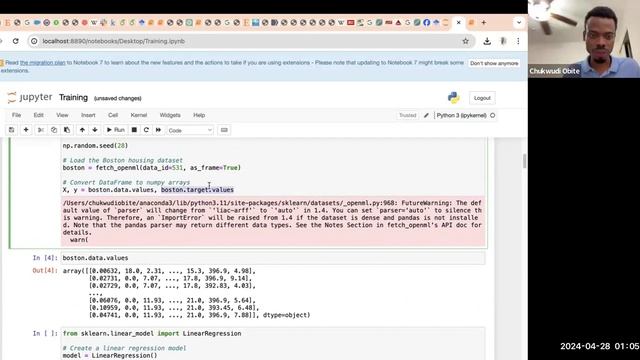The height and width of the screenshot is (360, 640).
Task: Cut selected cells with the scissors icon
Action: pos(40,130)
